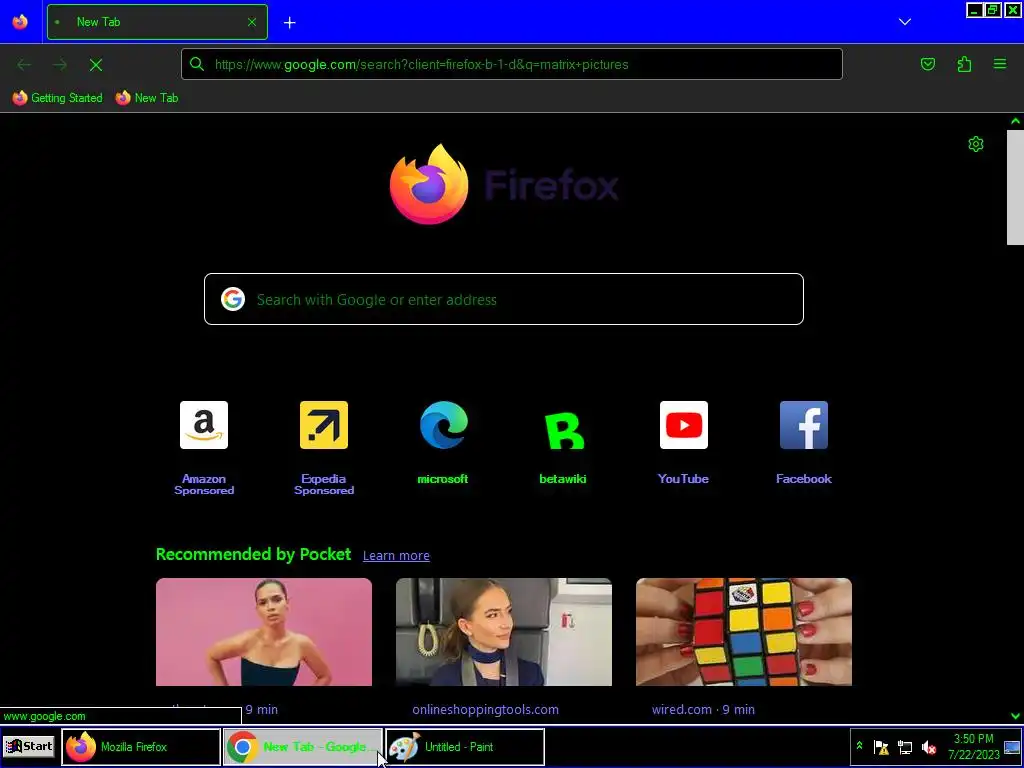Click the Firefox logo on the page
Image resolution: width=1024 pixels, height=768 pixels.
[429, 185]
